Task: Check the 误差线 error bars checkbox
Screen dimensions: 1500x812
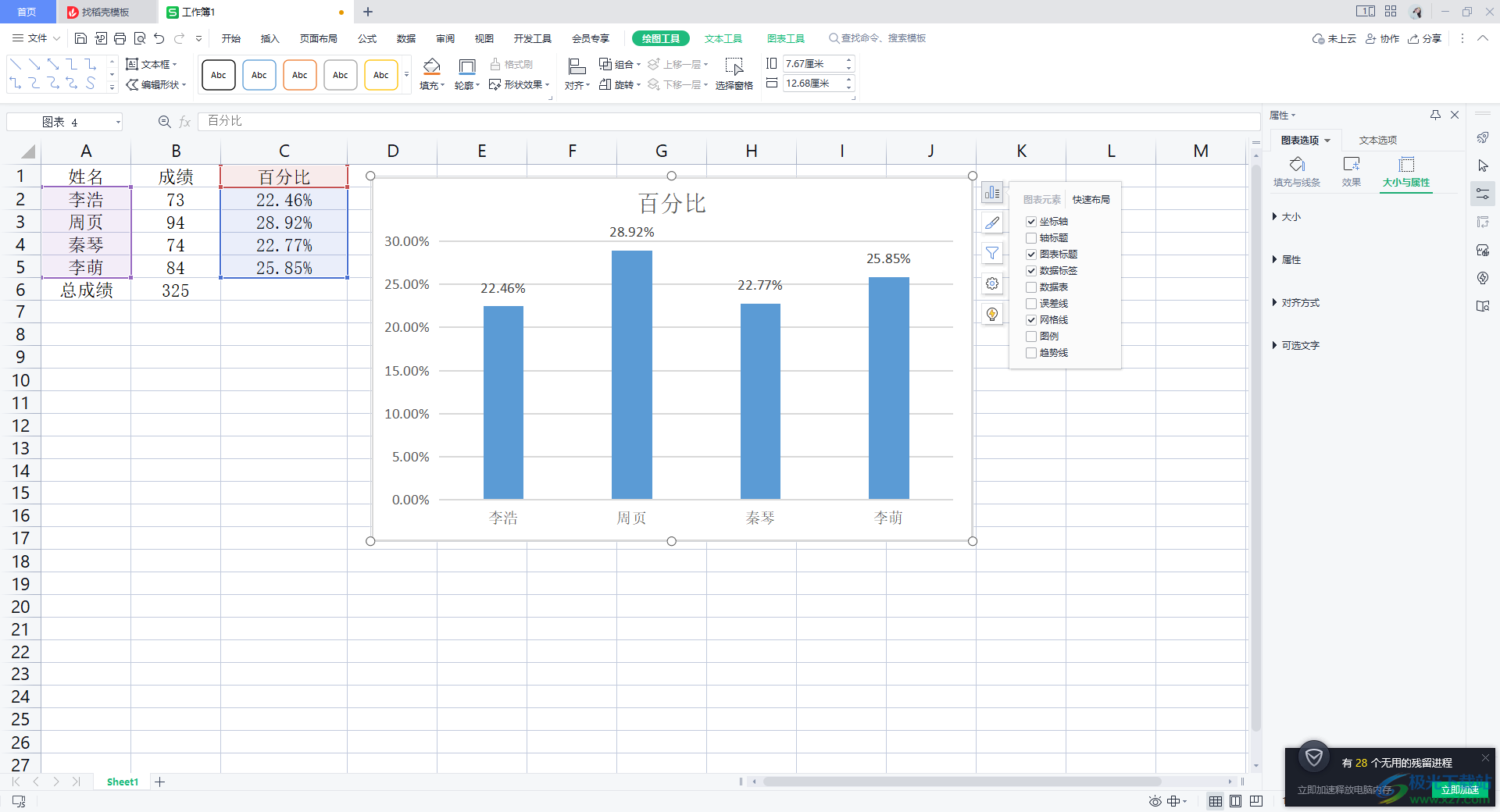Action: (x=1031, y=304)
